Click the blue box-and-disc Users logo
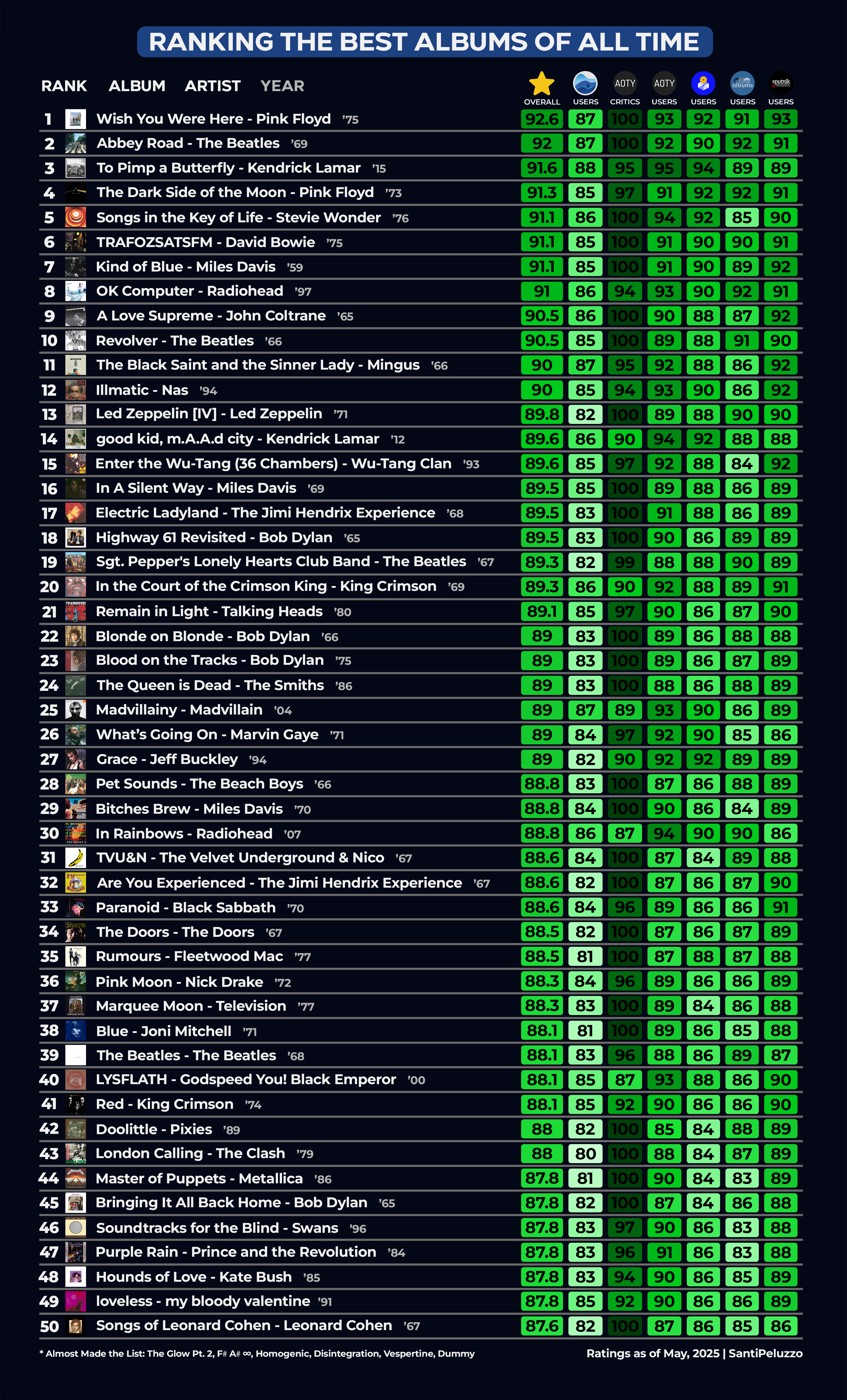The image size is (847, 1400). point(703,84)
